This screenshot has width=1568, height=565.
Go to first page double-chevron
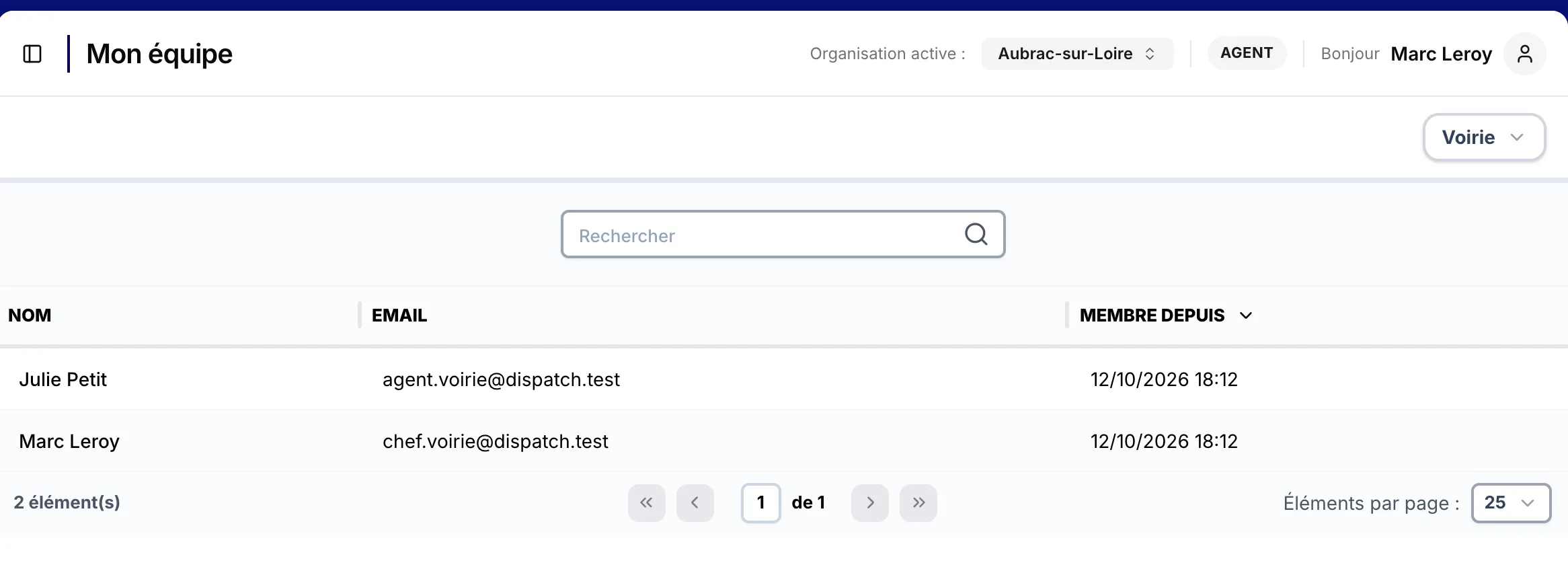pos(647,503)
